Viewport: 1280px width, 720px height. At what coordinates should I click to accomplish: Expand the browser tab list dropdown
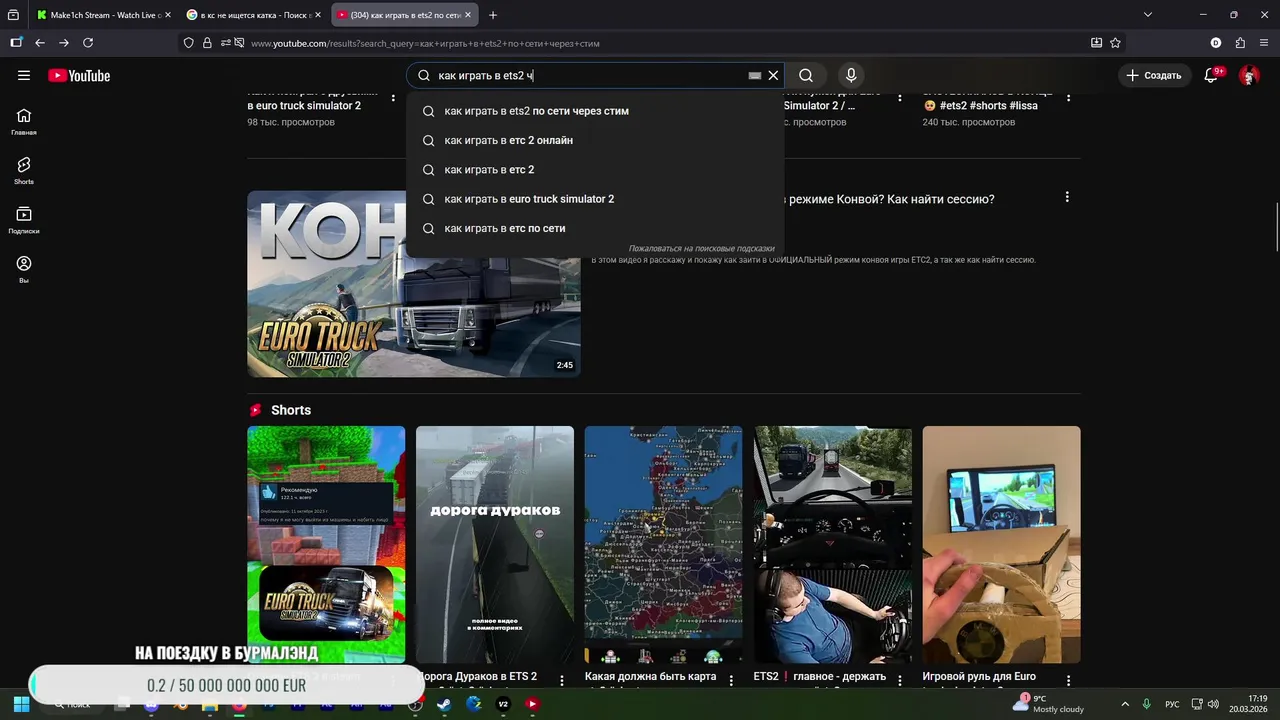[1147, 15]
